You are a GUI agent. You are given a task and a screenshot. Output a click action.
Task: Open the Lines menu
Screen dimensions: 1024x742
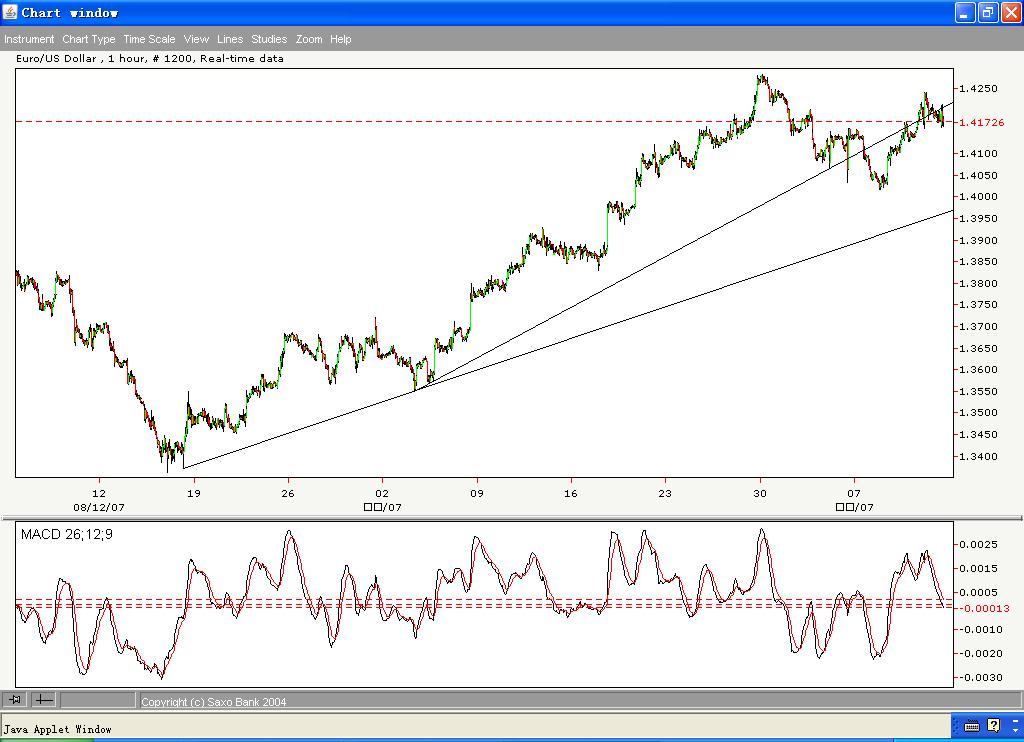click(230, 39)
